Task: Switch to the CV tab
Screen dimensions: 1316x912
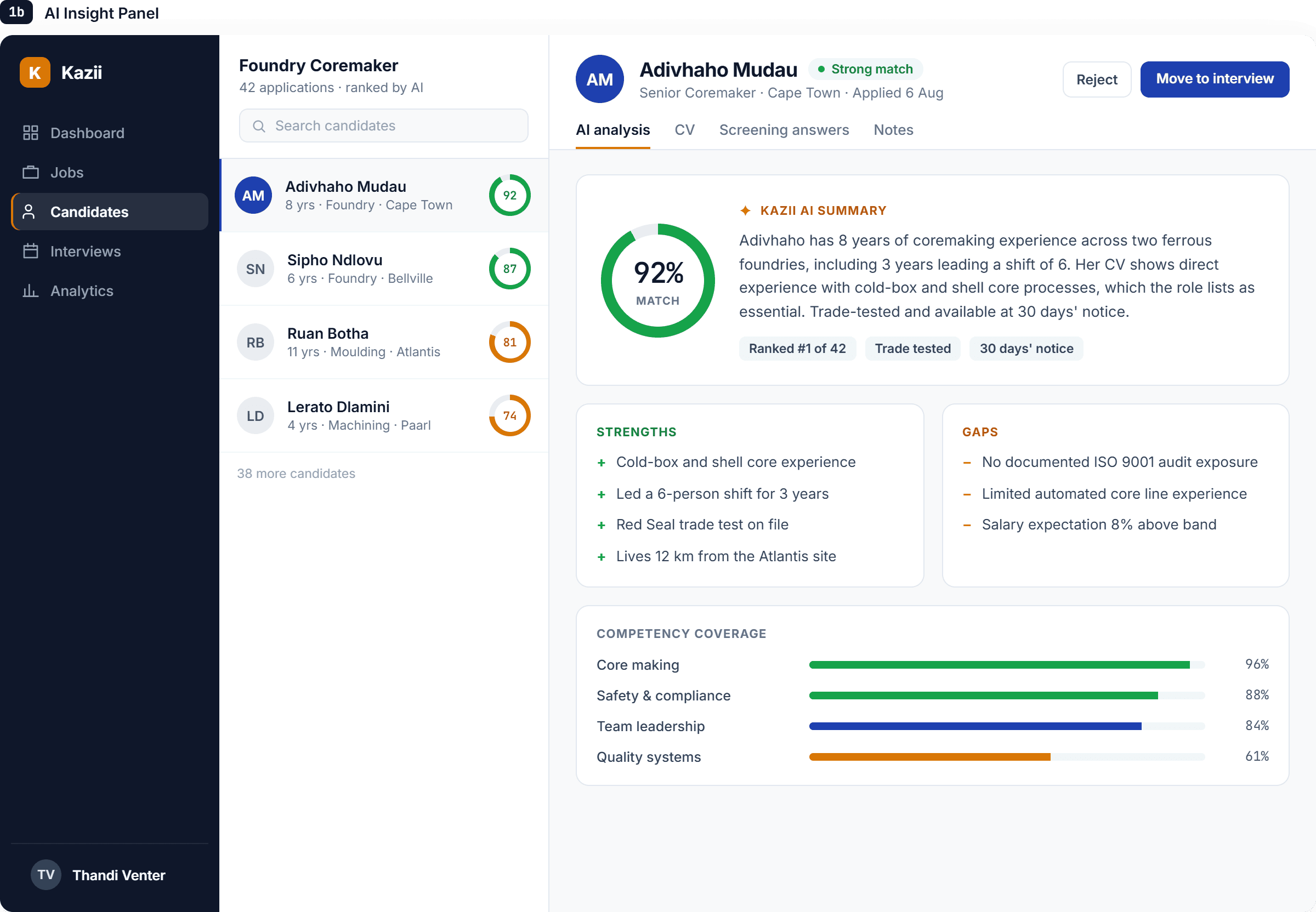Action: pyautogui.click(x=684, y=130)
